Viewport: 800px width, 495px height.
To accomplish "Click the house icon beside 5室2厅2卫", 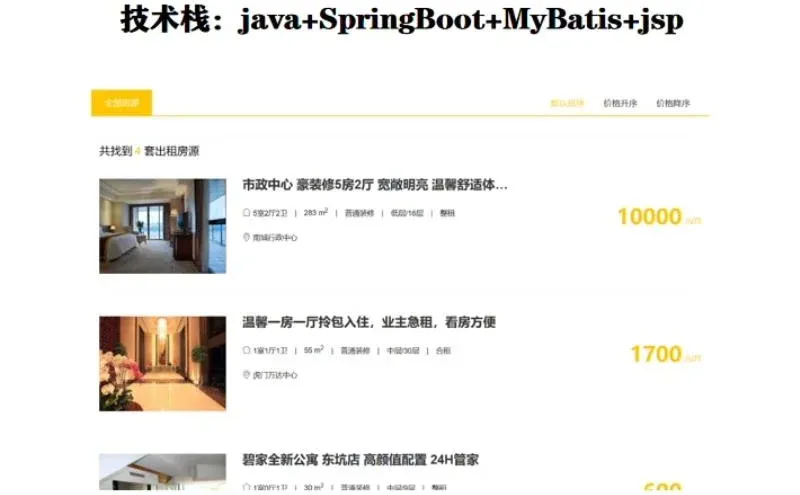I will 246,213.
